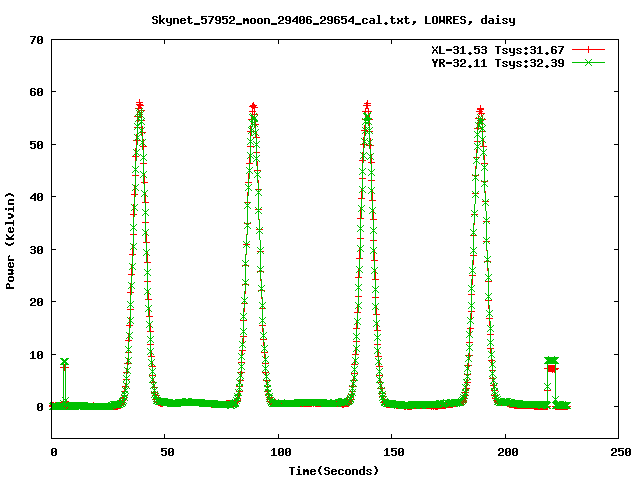Click the x-axis tick label '100'

281,452
